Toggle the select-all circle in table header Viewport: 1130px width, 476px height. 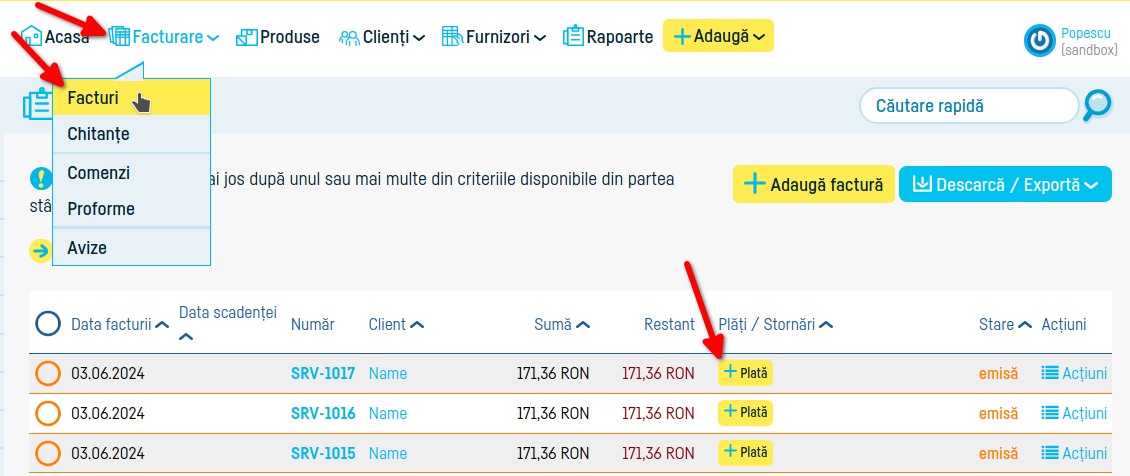48,324
